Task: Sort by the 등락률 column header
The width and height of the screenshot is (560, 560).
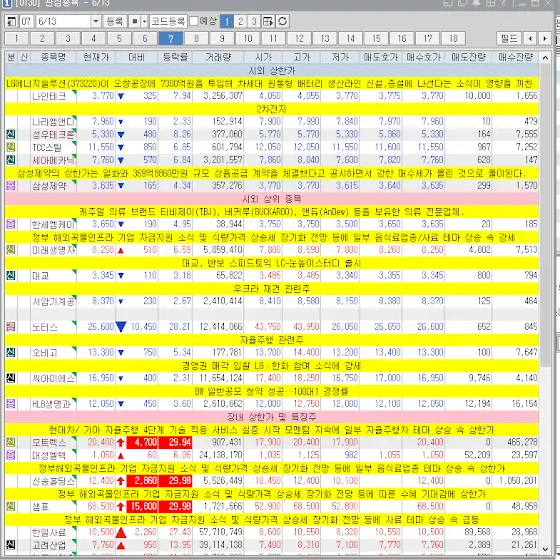Action: 175,57
